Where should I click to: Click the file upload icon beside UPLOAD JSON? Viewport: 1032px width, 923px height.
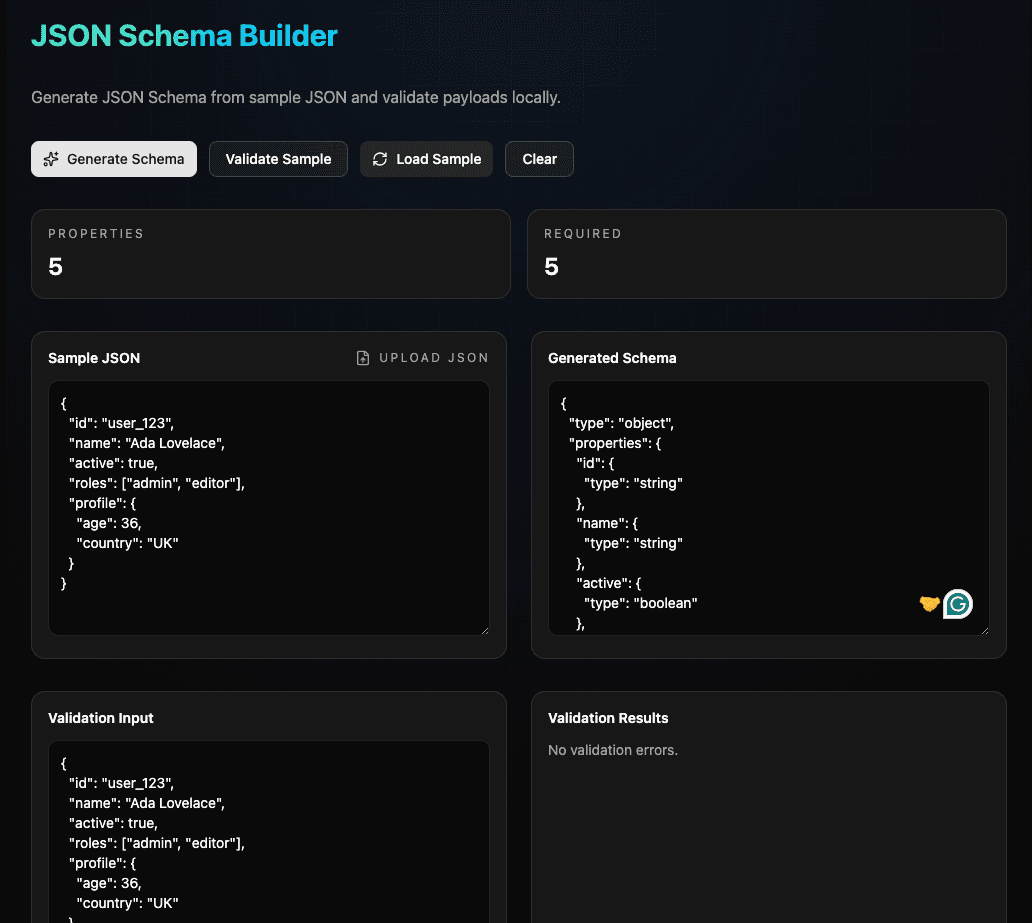click(x=361, y=357)
